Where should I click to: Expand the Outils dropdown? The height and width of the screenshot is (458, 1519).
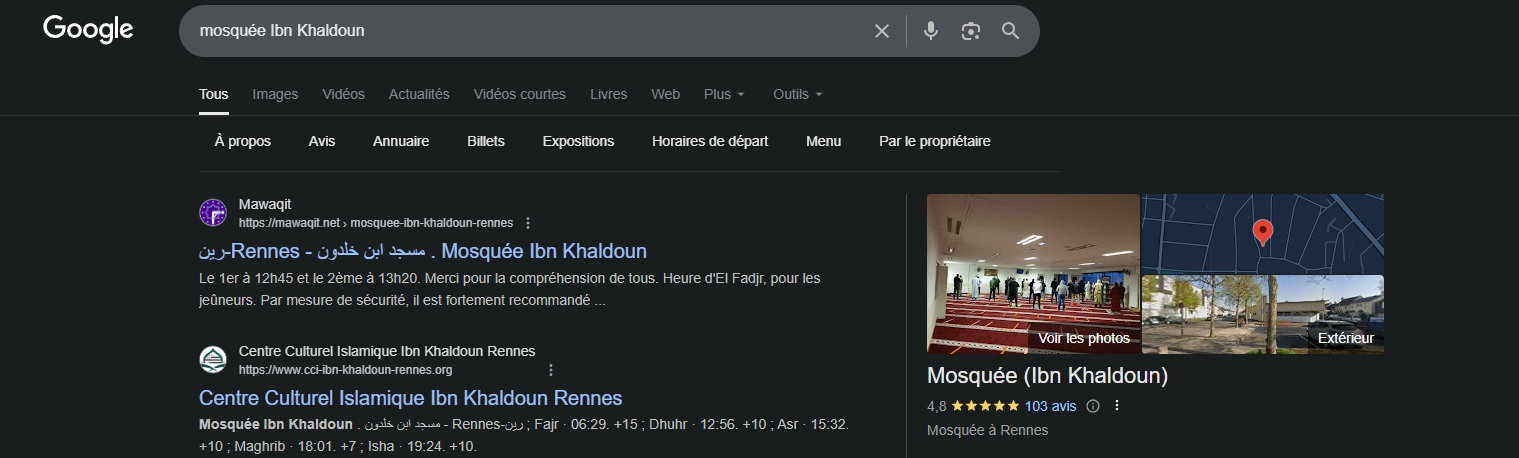[x=797, y=94]
